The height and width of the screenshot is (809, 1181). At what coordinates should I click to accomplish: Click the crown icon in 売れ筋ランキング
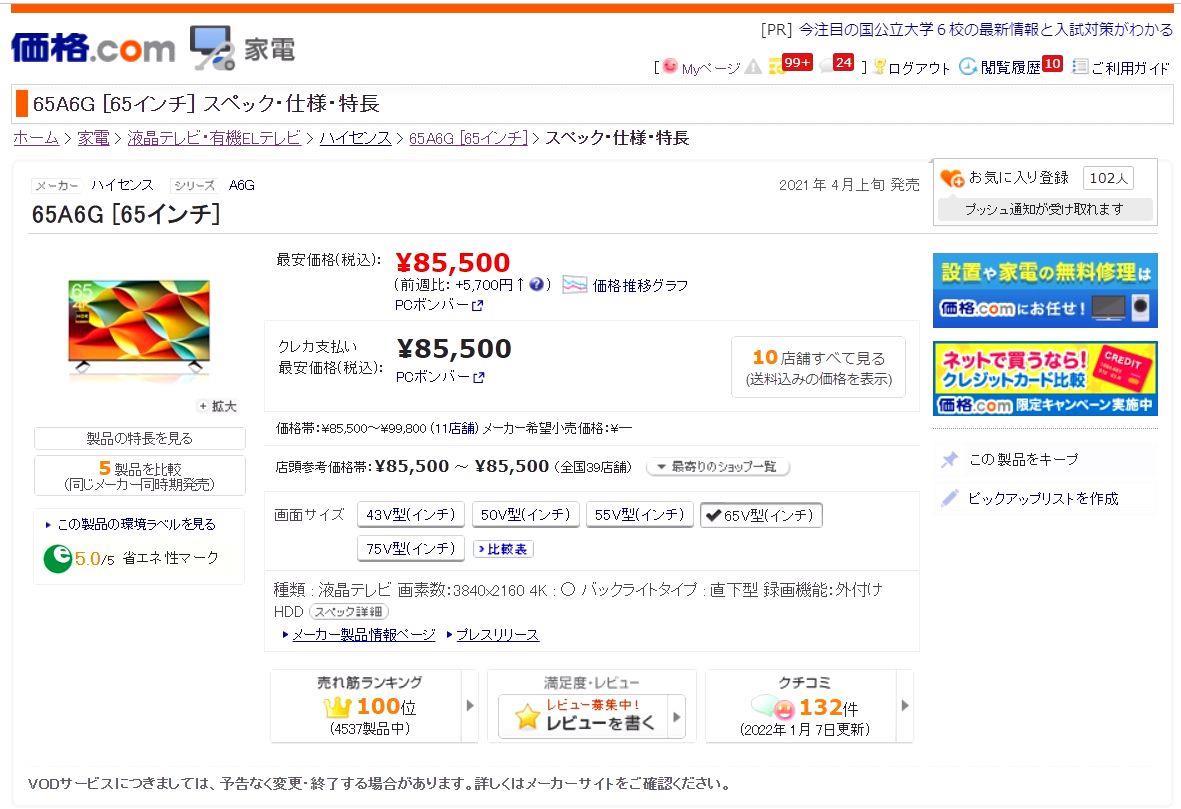[x=337, y=707]
